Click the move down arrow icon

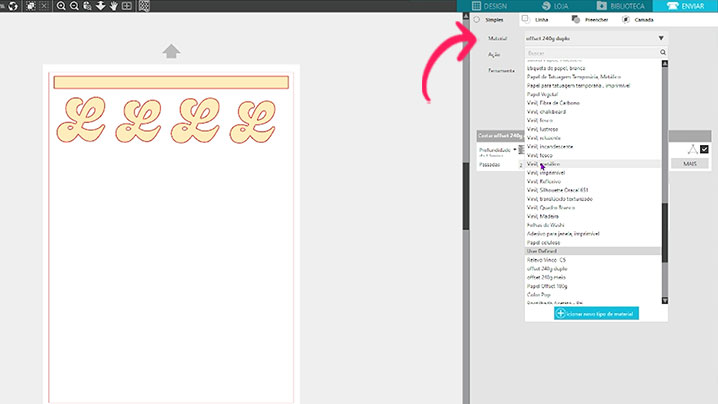(100, 6)
